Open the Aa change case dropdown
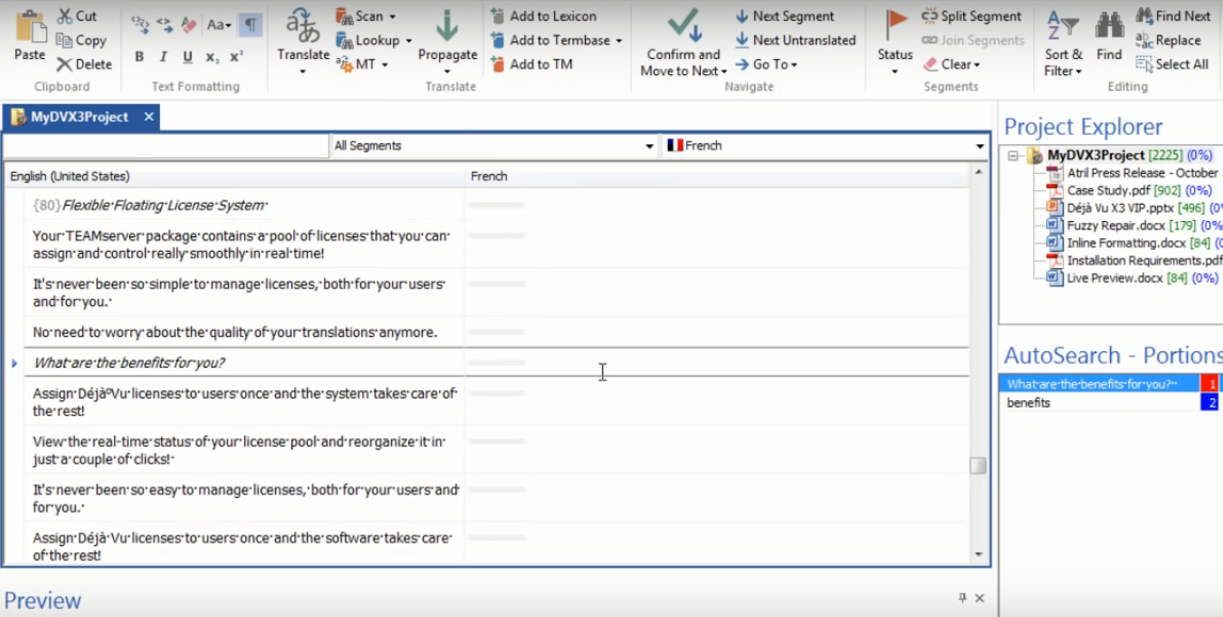Screen dimensions: 1223x617 (x=218, y=25)
